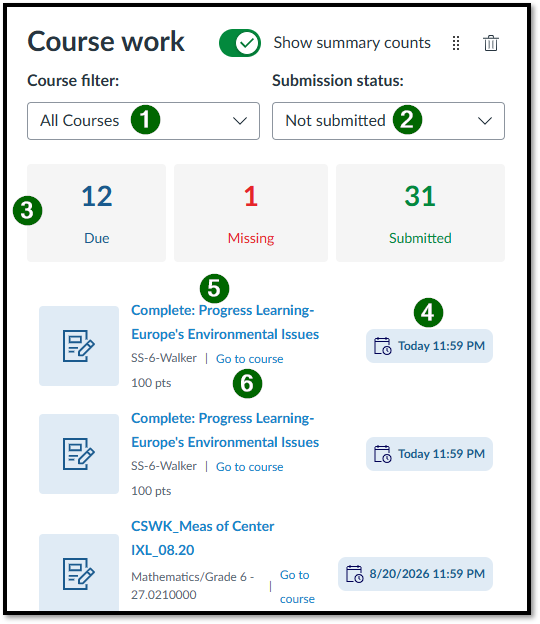Image resolution: width=540 pixels, height=624 pixels.
Task: Open the Not submitted status dropdown
Action: [x=388, y=121]
